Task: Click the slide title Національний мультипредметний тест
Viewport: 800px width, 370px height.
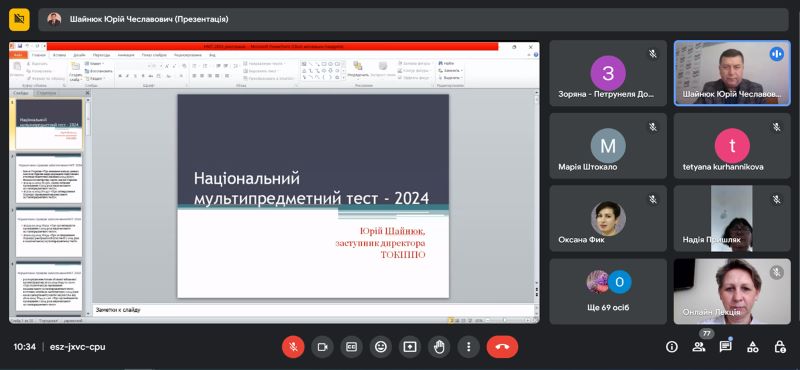Action: click(311, 189)
